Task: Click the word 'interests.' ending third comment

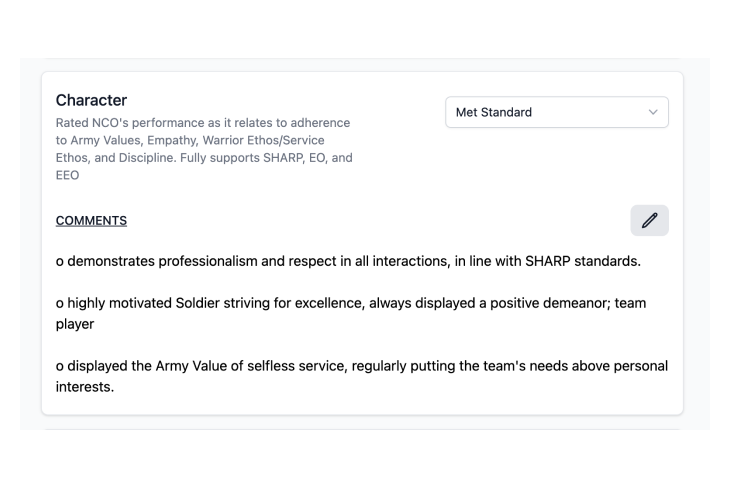Action: [x=84, y=387]
